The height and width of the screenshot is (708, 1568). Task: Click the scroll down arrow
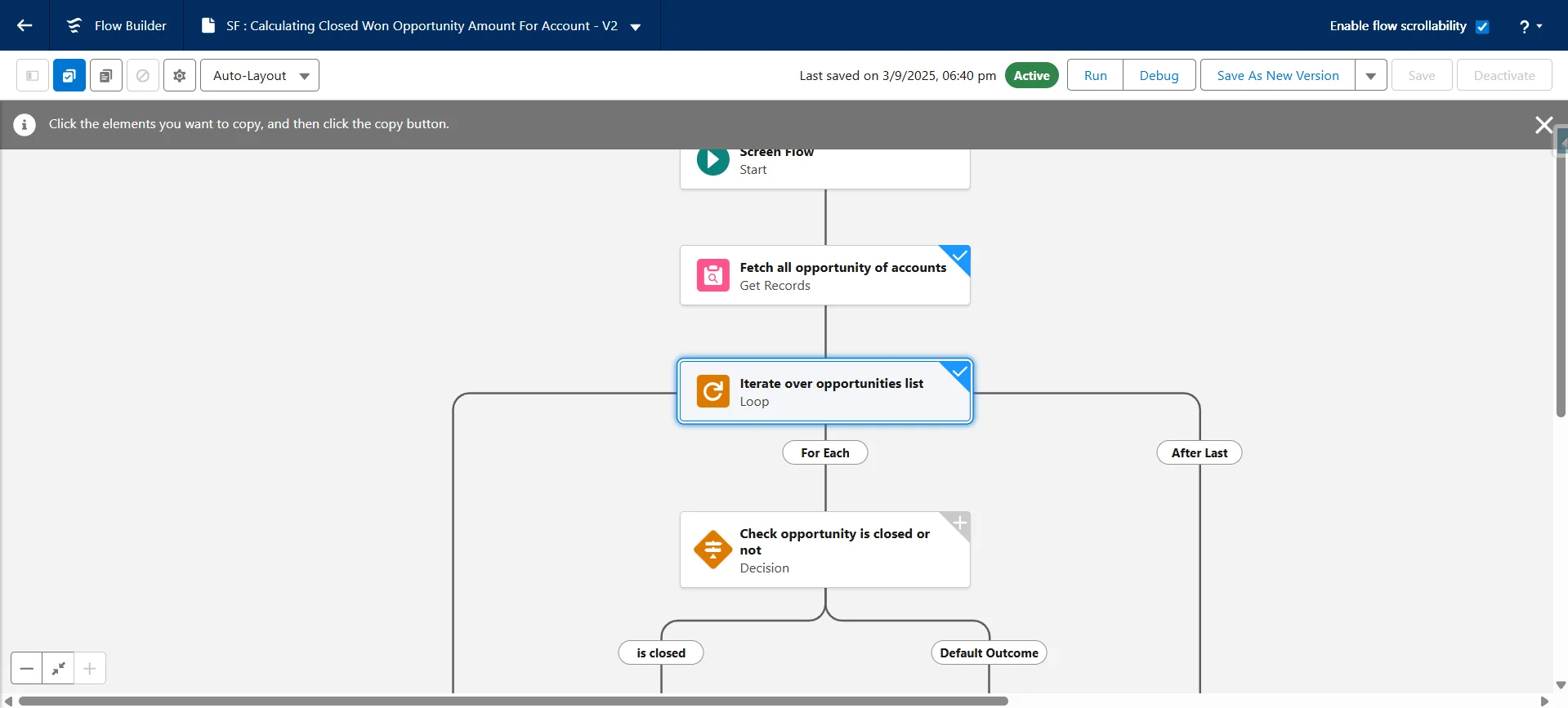tap(1561, 685)
